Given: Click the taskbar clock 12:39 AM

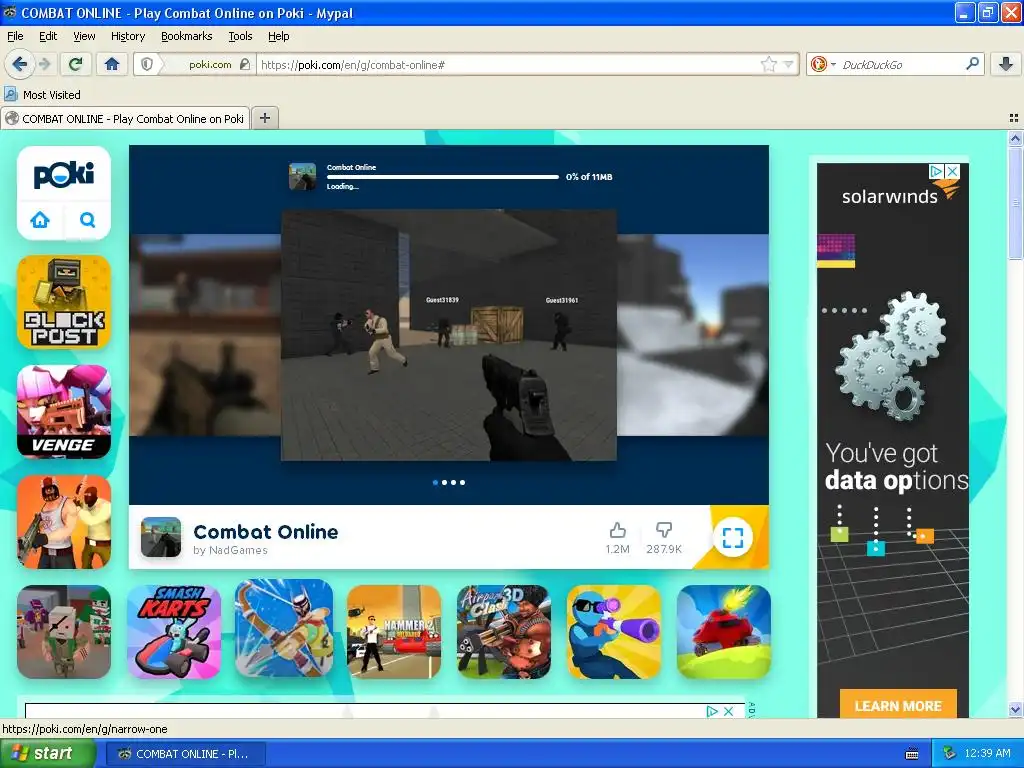Looking at the screenshot, I should point(987,754).
